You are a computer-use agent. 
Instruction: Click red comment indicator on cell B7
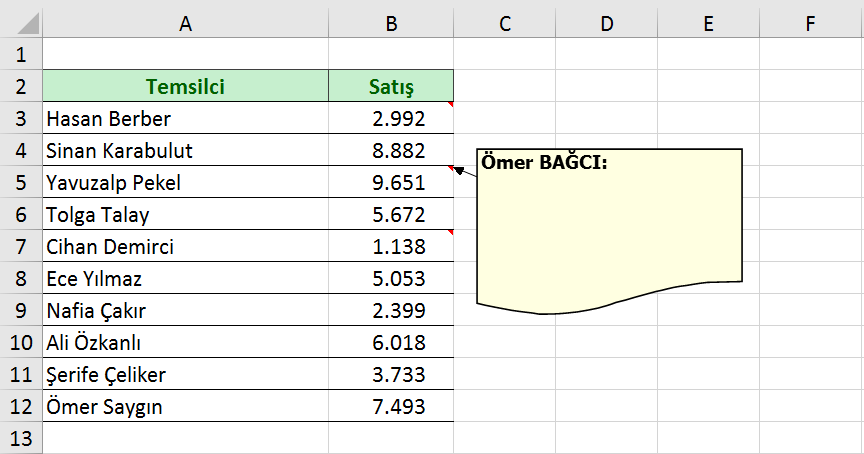(x=450, y=233)
